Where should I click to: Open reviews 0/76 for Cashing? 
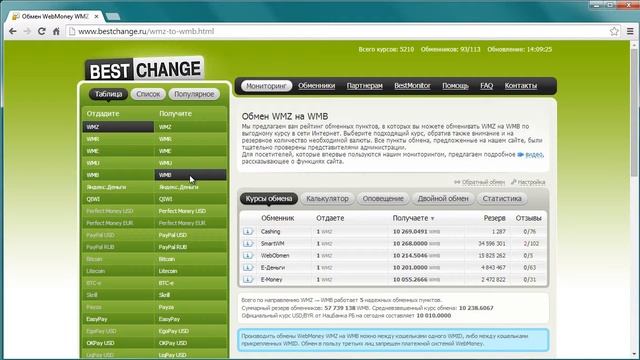pyautogui.click(x=529, y=231)
